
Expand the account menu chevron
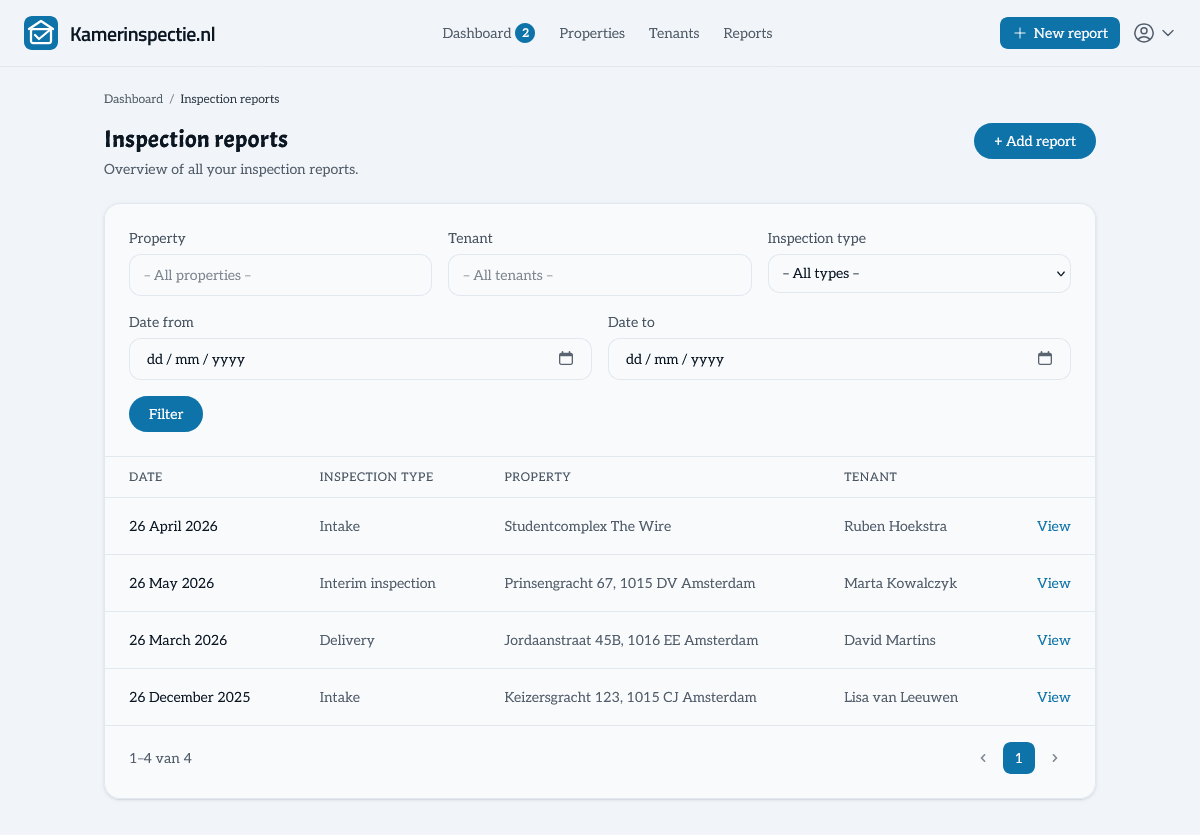(1168, 33)
